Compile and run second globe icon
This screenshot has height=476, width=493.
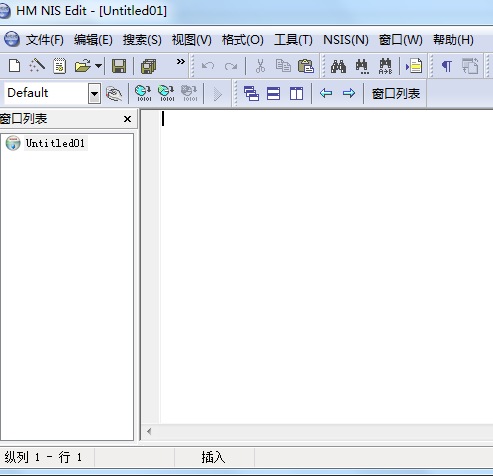pos(166,93)
